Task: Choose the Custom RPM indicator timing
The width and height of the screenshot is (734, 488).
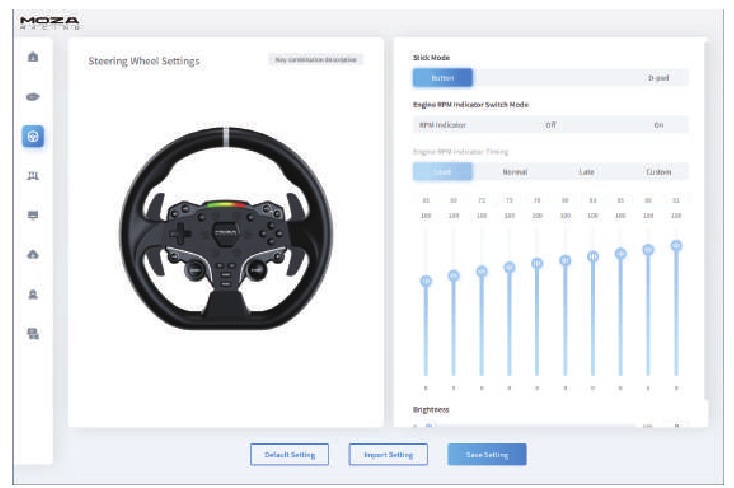Action: 658,172
